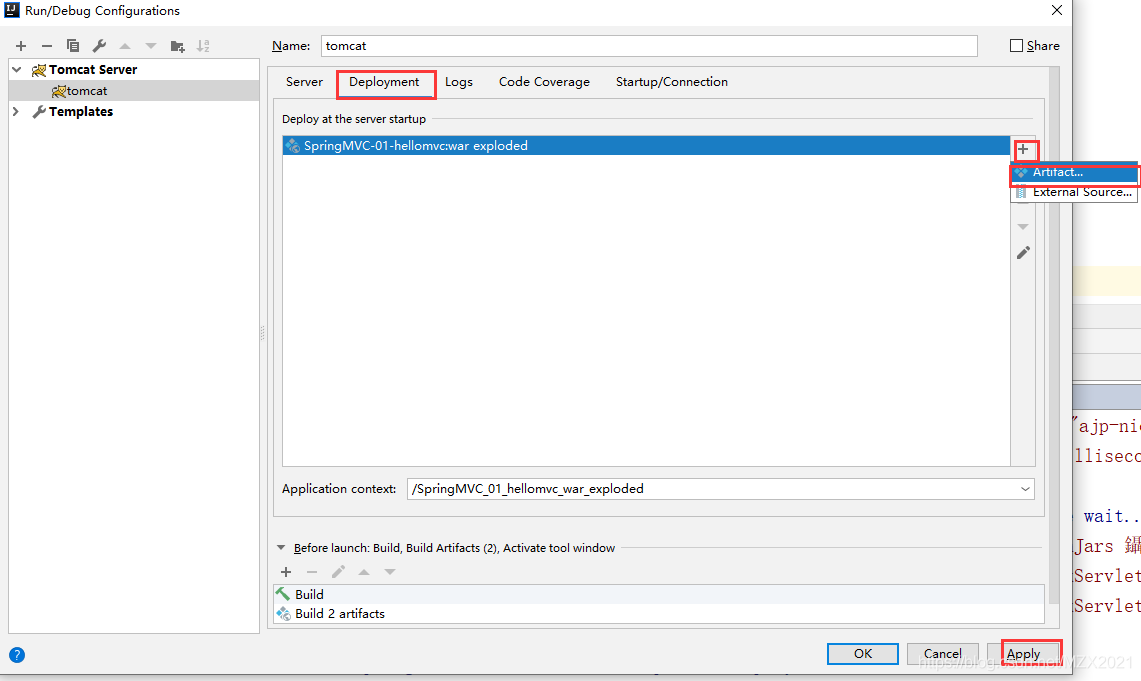Image resolution: width=1141 pixels, height=681 pixels.
Task: Select SpringMVC-01-hellomvc:war exploded deployment row
Action: point(646,146)
